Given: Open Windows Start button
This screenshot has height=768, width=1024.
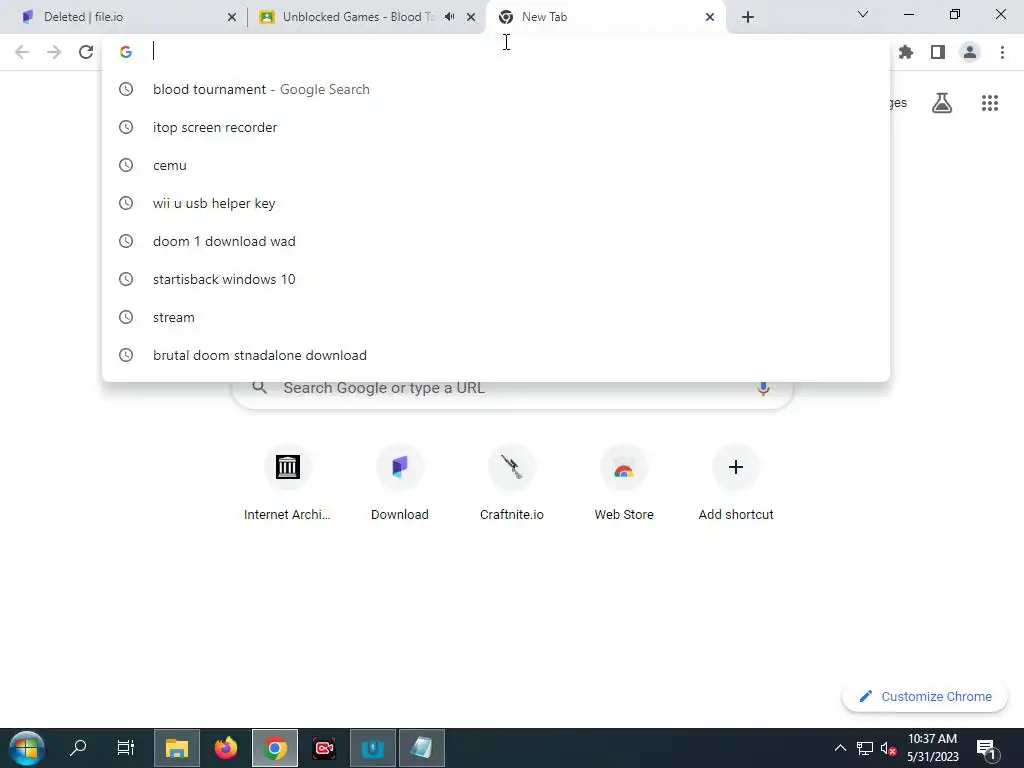Looking at the screenshot, I should [26, 748].
